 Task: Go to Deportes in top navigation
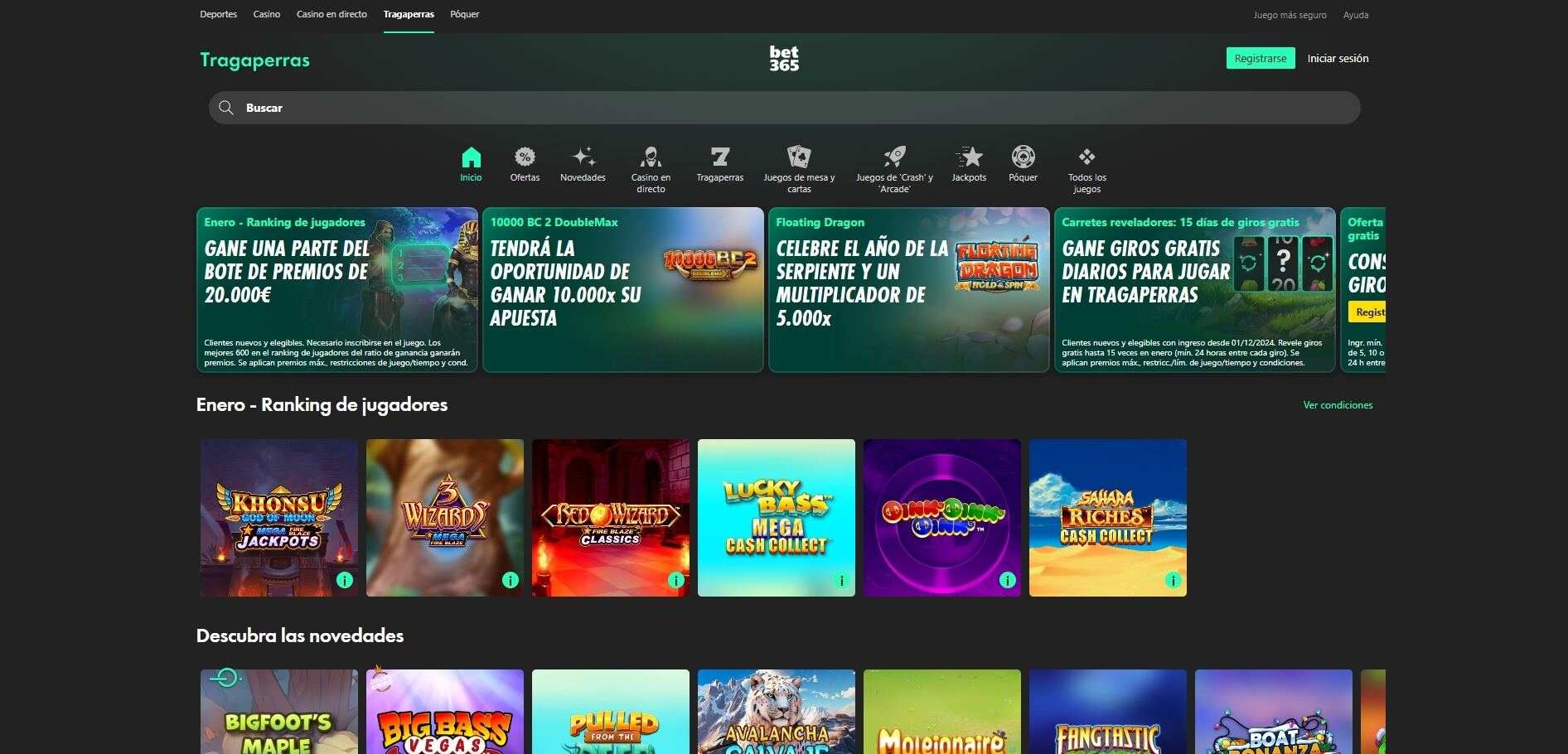coord(219,14)
